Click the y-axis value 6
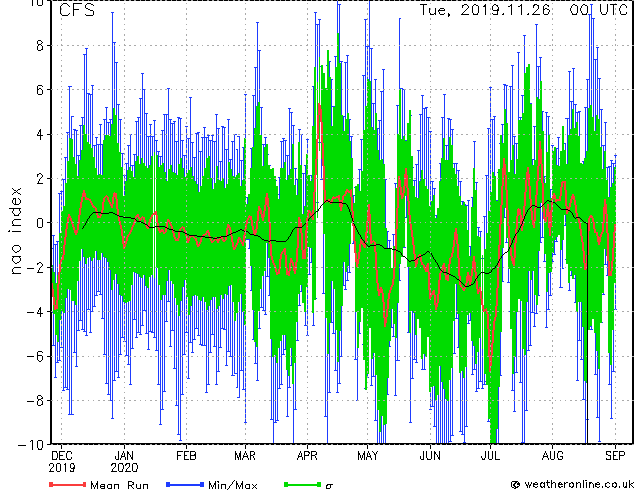This screenshot has height=490, width=634. tap(40, 90)
